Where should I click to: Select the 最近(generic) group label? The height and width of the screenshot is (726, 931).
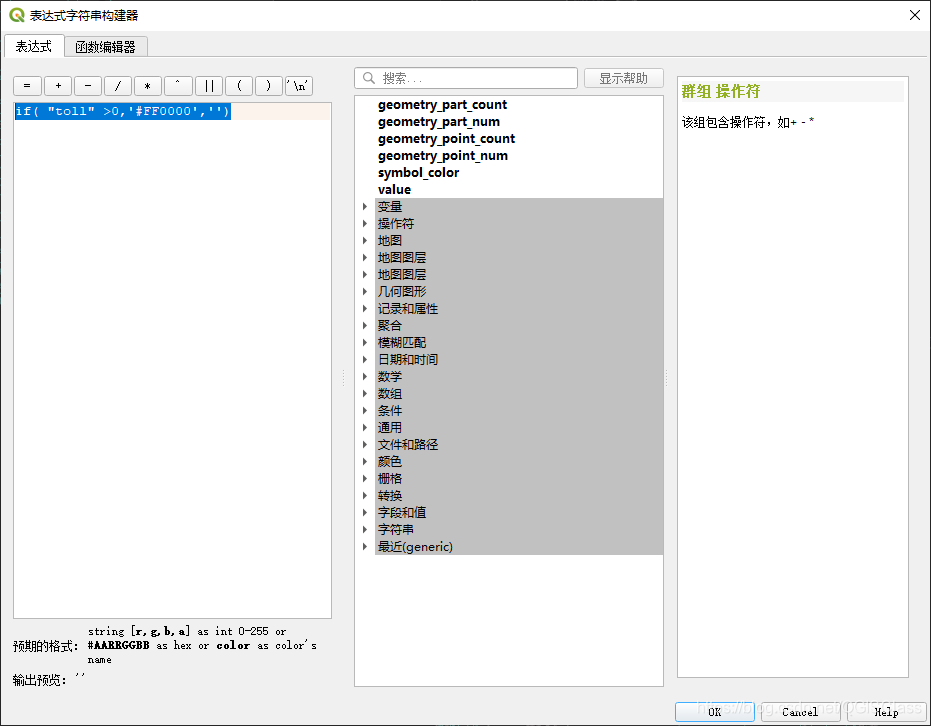click(415, 547)
